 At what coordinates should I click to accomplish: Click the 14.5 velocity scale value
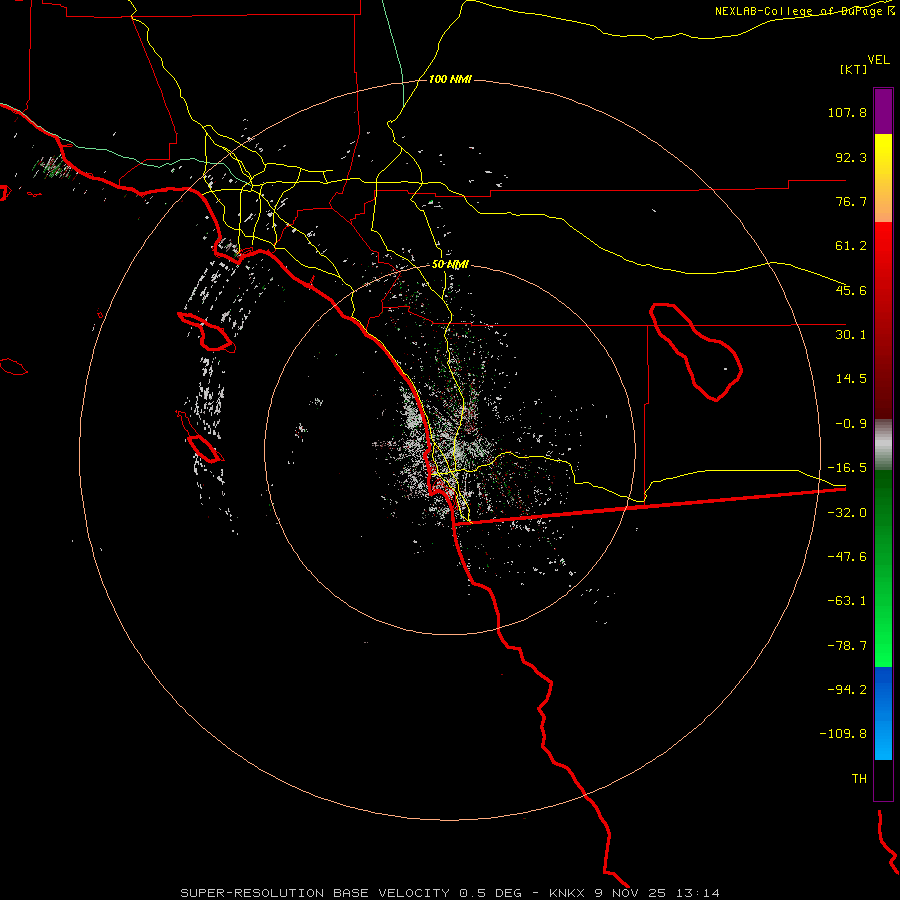point(851,379)
